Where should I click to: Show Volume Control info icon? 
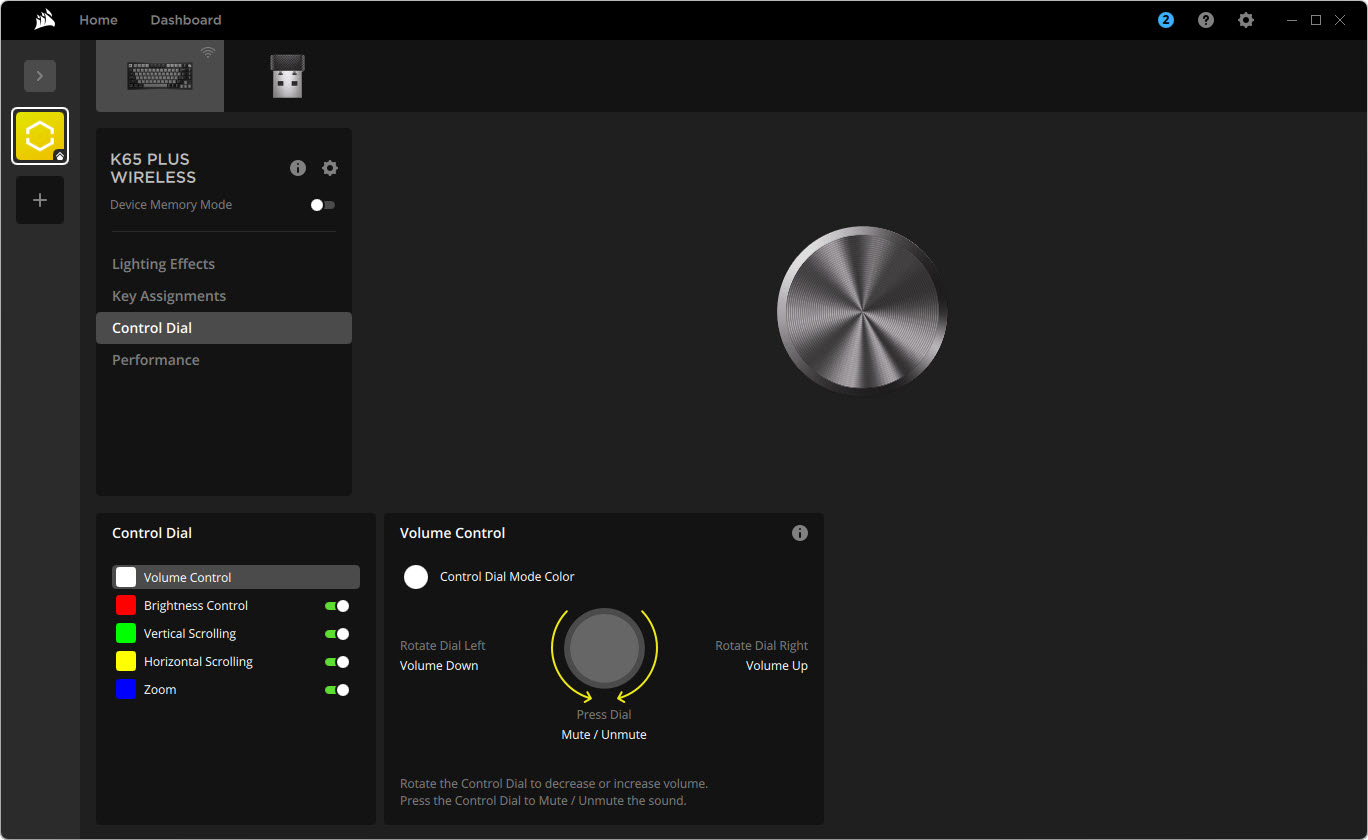pyautogui.click(x=800, y=533)
